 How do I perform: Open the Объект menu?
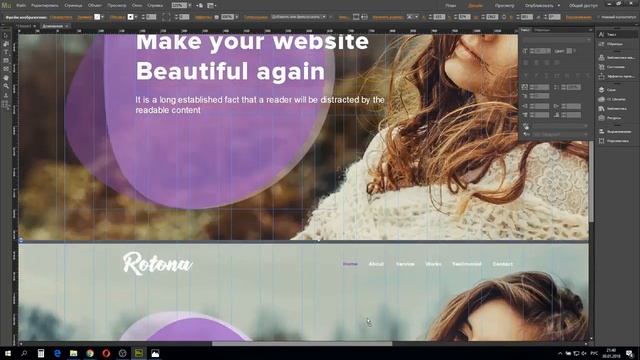(x=95, y=6)
